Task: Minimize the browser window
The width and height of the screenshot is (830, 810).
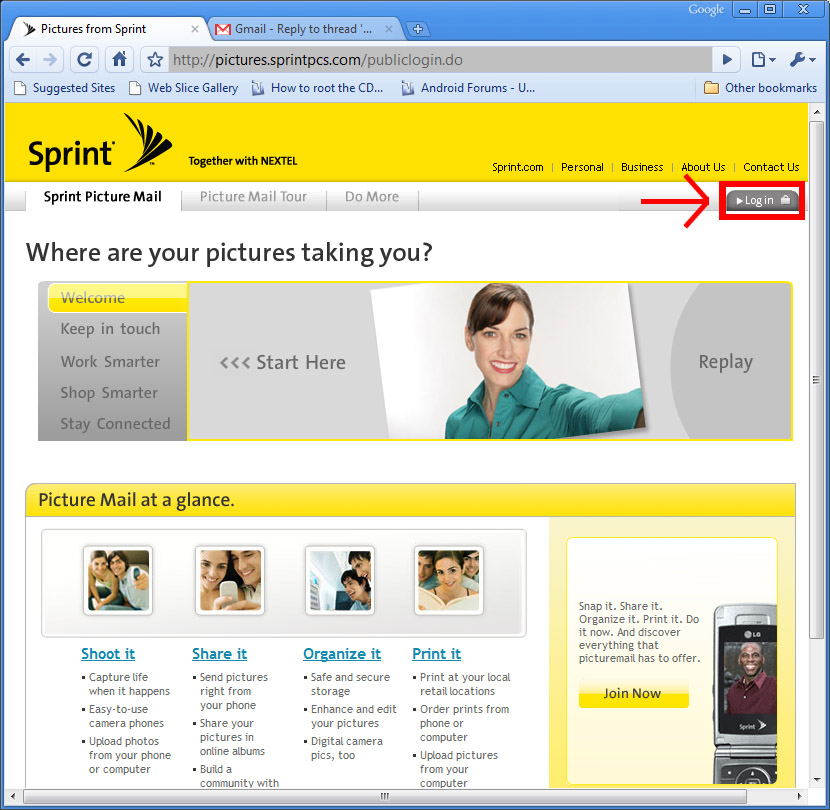Action: coord(745,10)
